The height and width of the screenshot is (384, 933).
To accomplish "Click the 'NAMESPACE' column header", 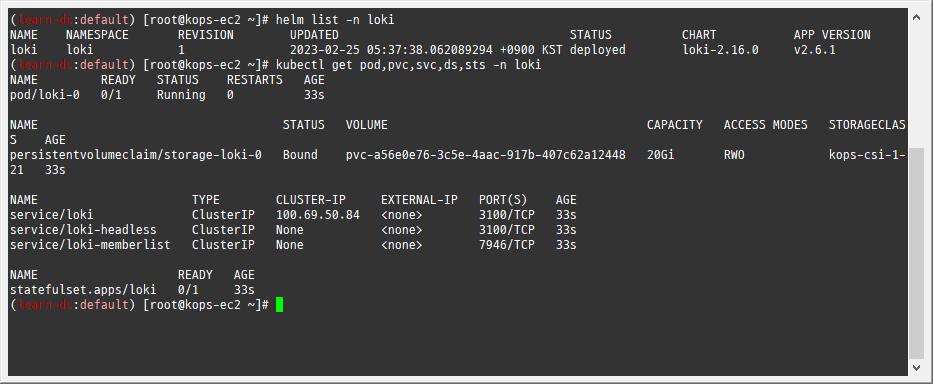I will pos(97,35).
